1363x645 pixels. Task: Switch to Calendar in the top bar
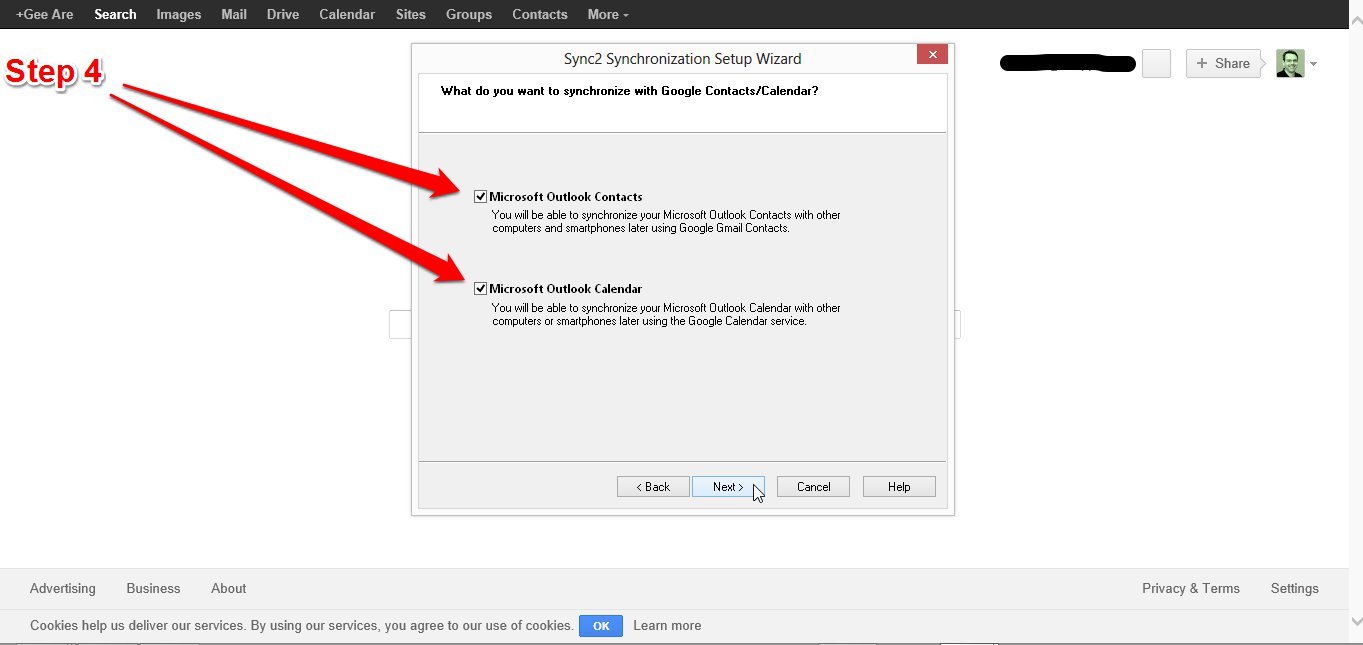tap(347, 14)
